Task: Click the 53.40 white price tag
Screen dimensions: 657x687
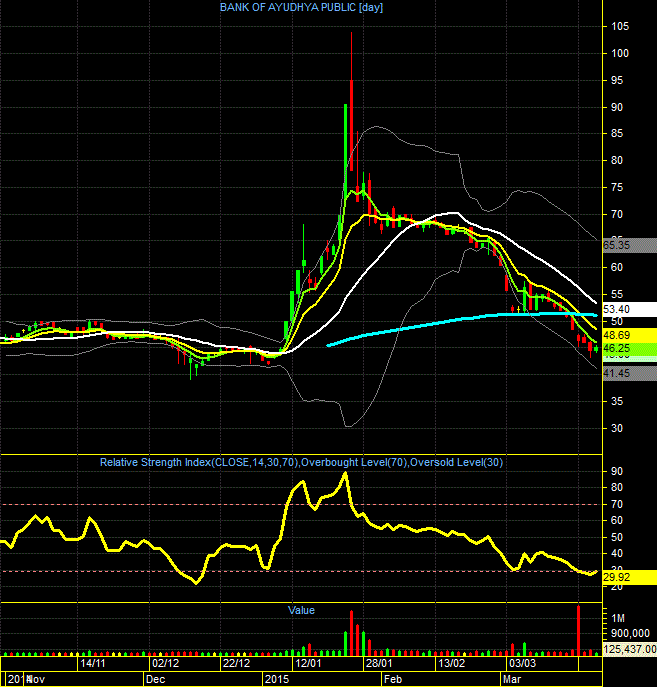Action: click(629, 309)
